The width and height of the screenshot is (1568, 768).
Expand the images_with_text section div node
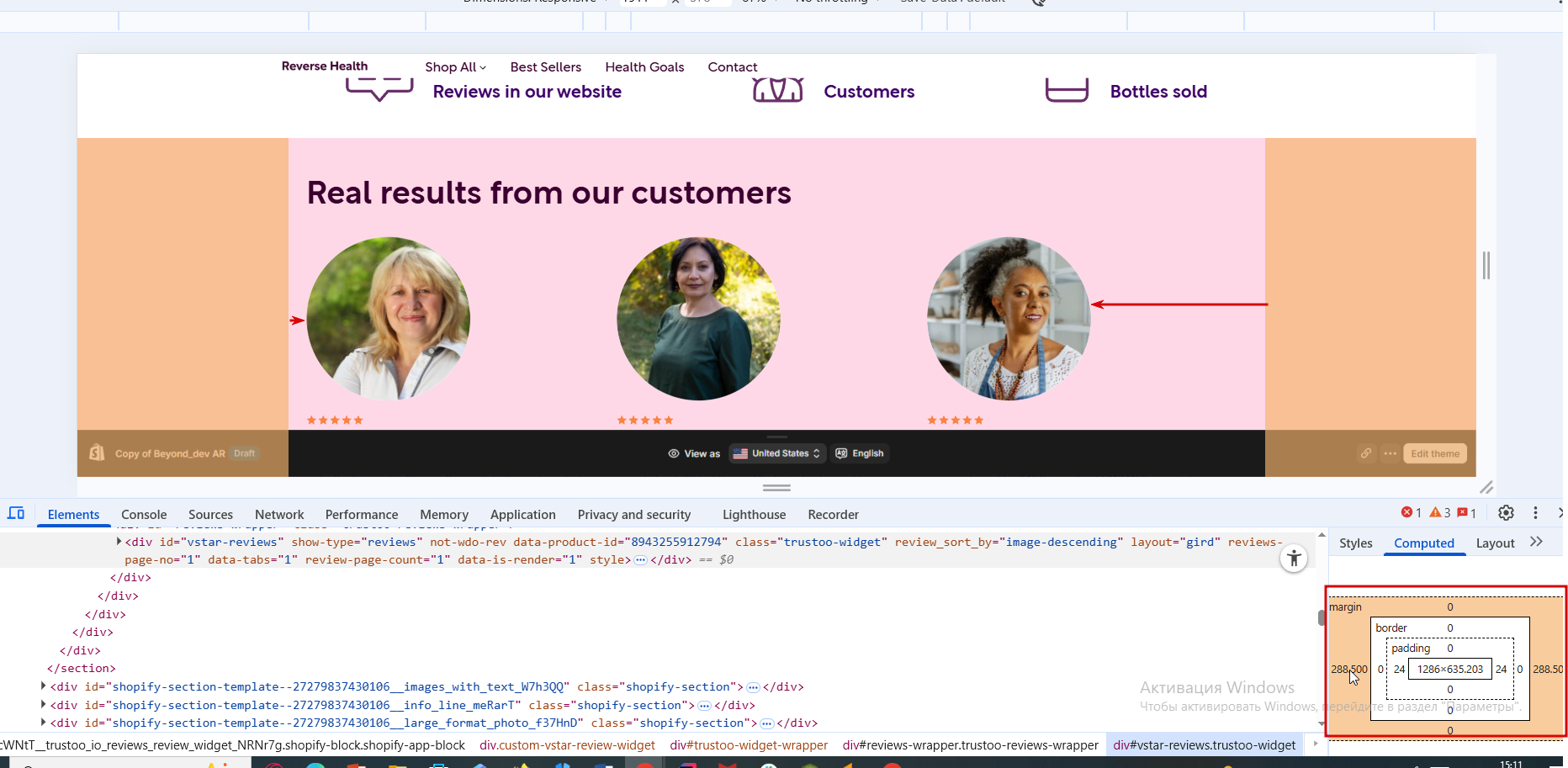pos(44,686)
